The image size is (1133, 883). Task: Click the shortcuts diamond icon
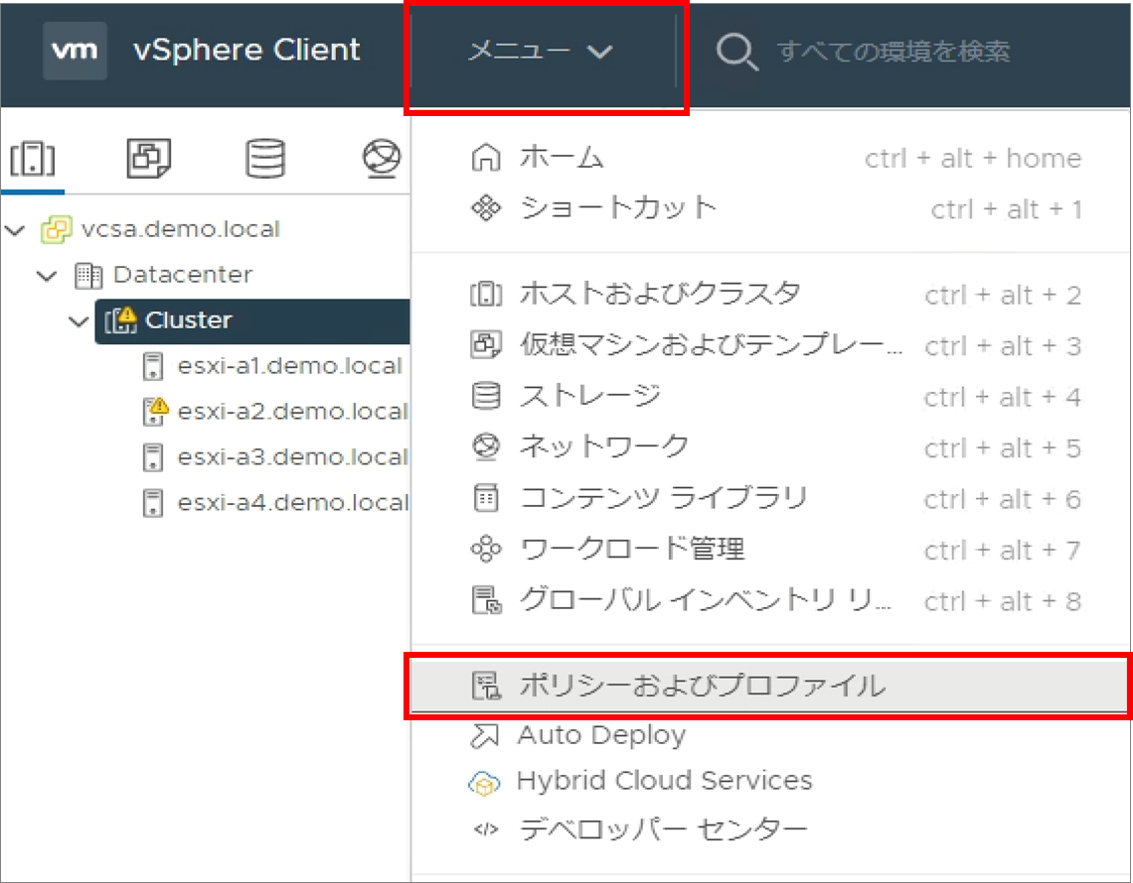click(486, 208)
